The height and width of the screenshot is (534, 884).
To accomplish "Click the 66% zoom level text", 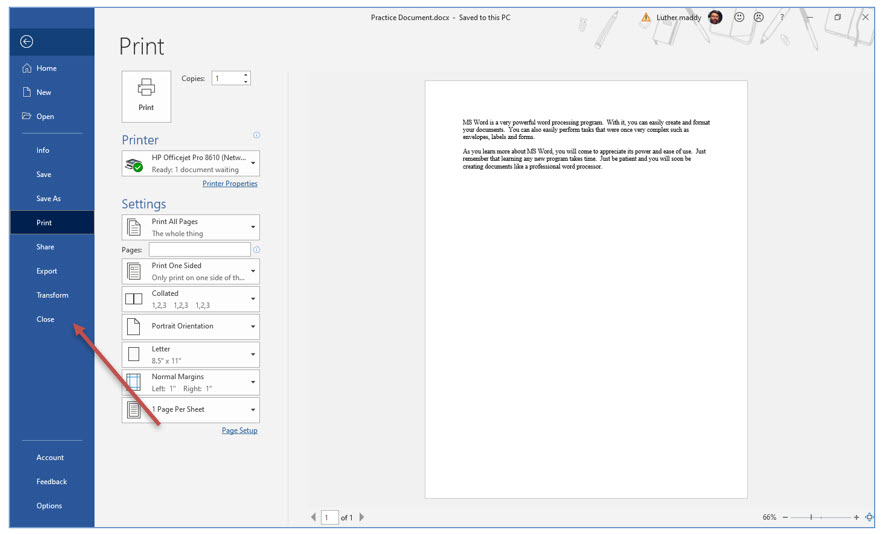I will 769,517.
